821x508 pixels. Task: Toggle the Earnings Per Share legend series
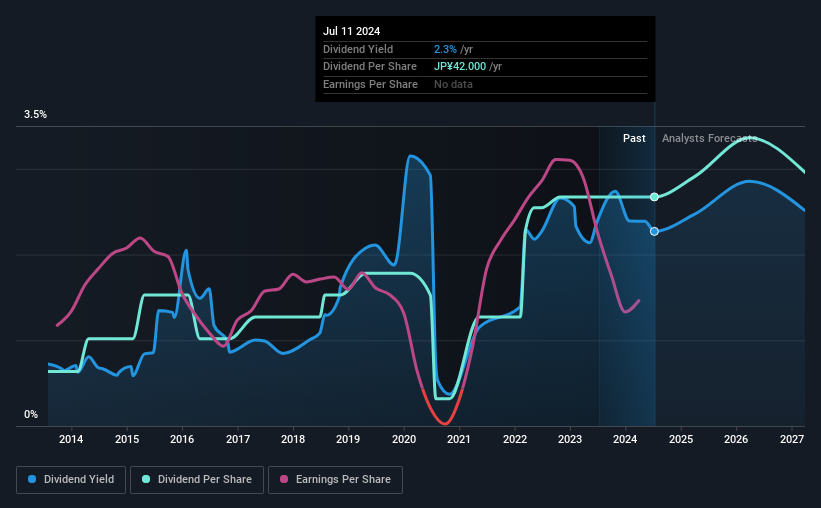click(335, 480)
